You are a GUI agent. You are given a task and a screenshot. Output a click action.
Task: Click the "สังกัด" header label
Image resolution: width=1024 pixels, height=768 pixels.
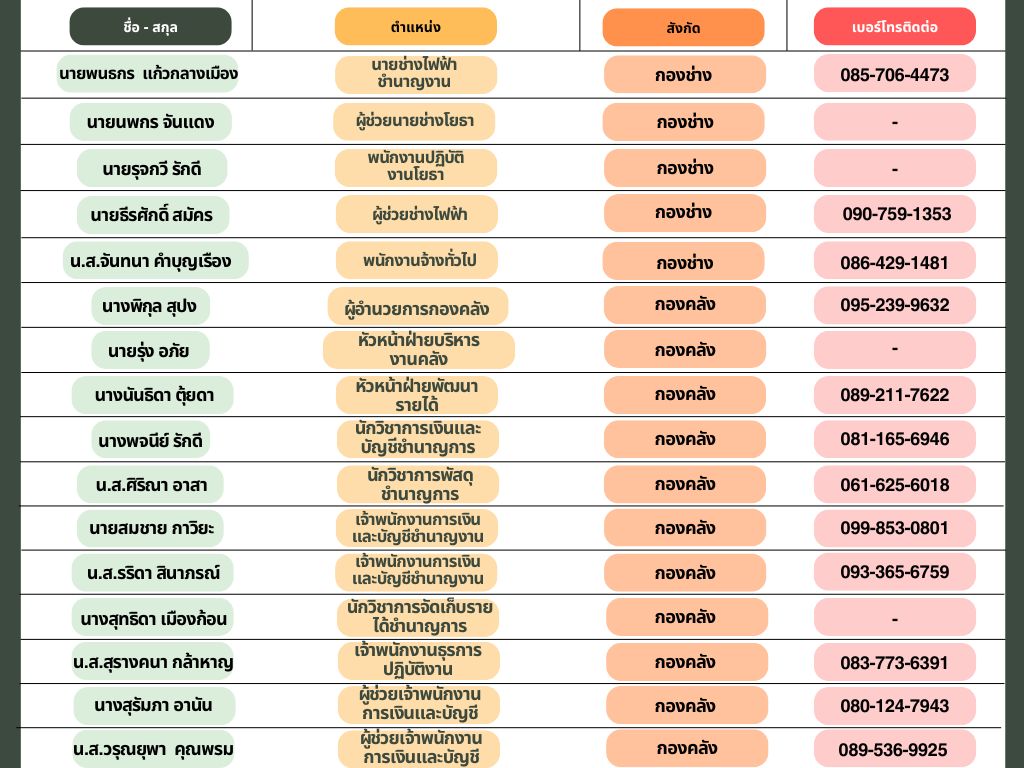[683, 28]
